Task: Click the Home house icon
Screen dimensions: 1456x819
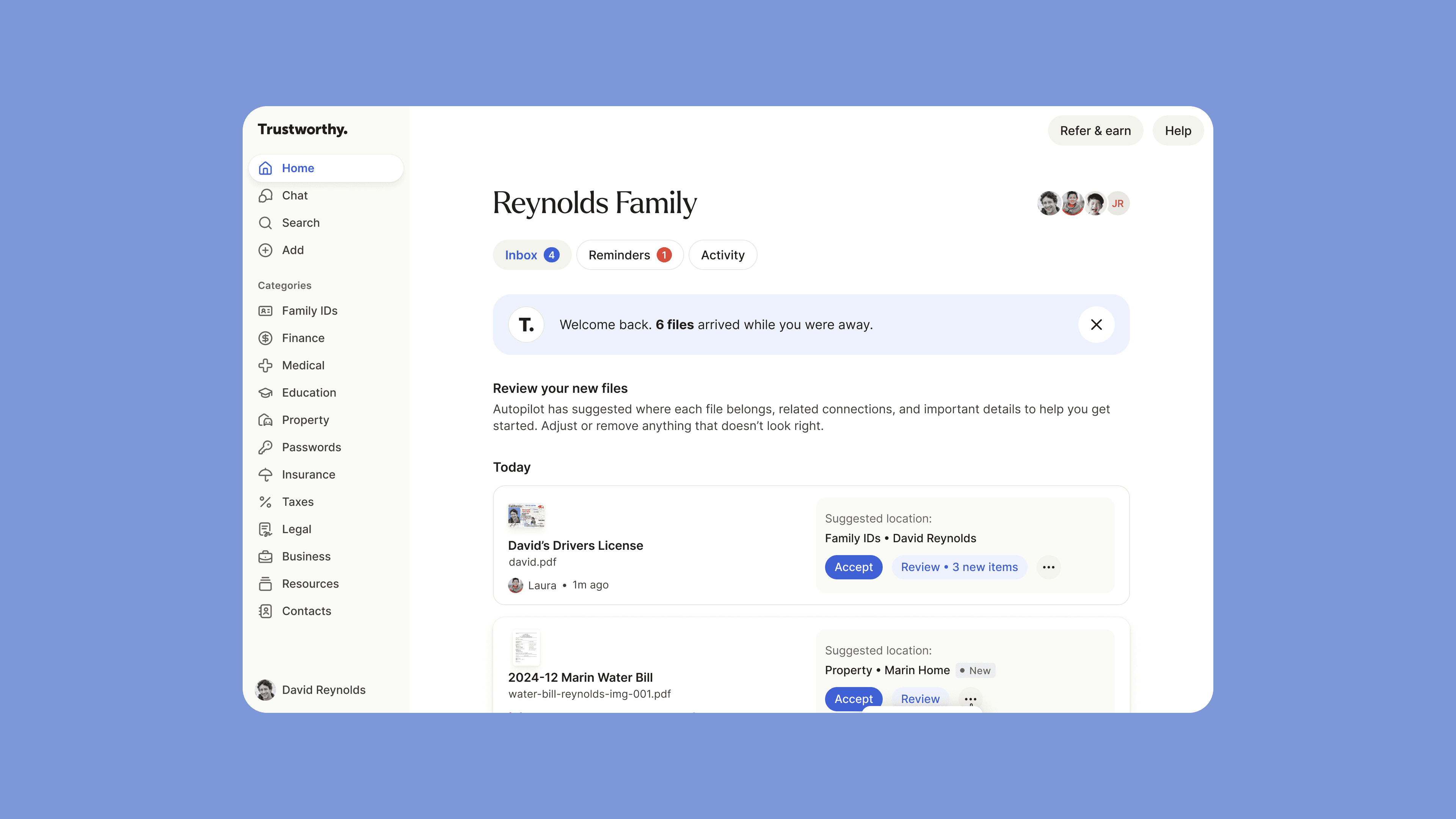Action: 265,168
